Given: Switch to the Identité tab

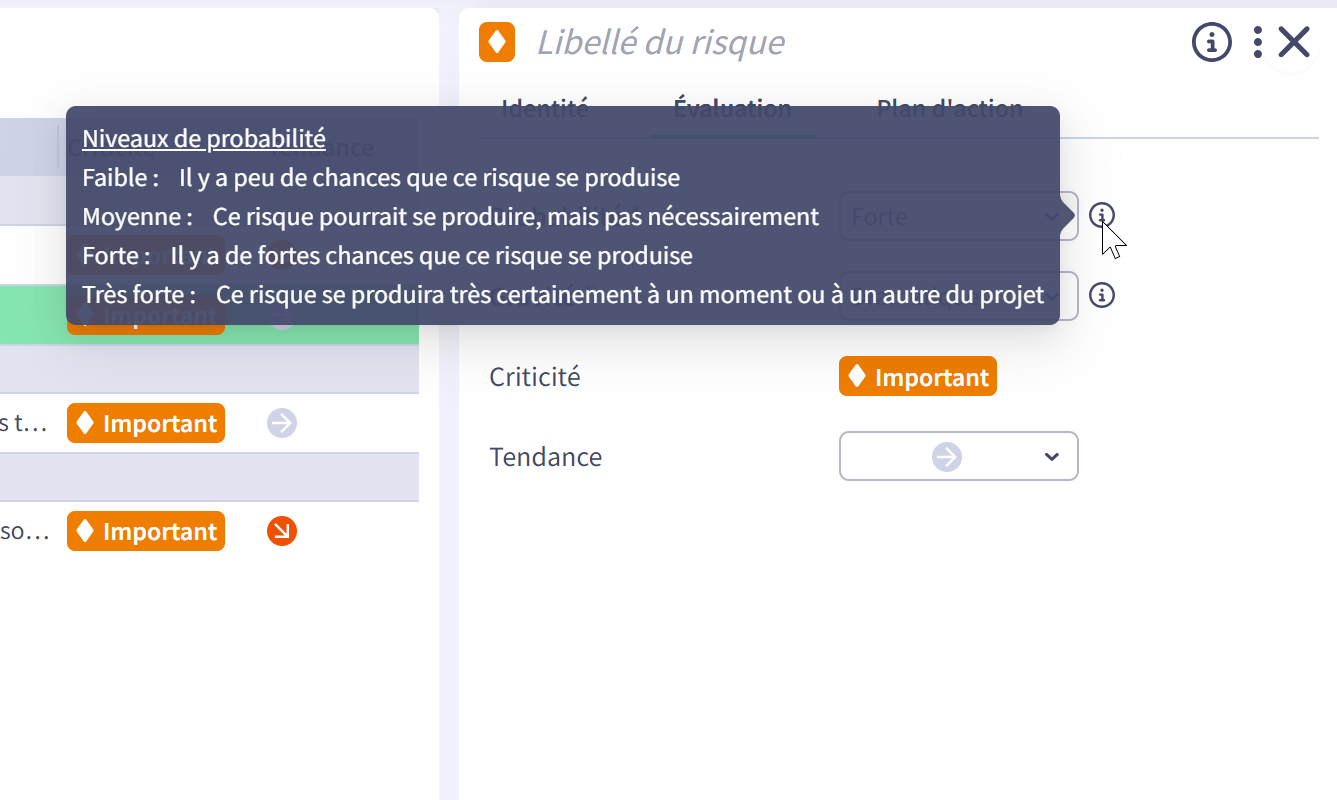Looking at the screenshot, I should tap(545, 108).
